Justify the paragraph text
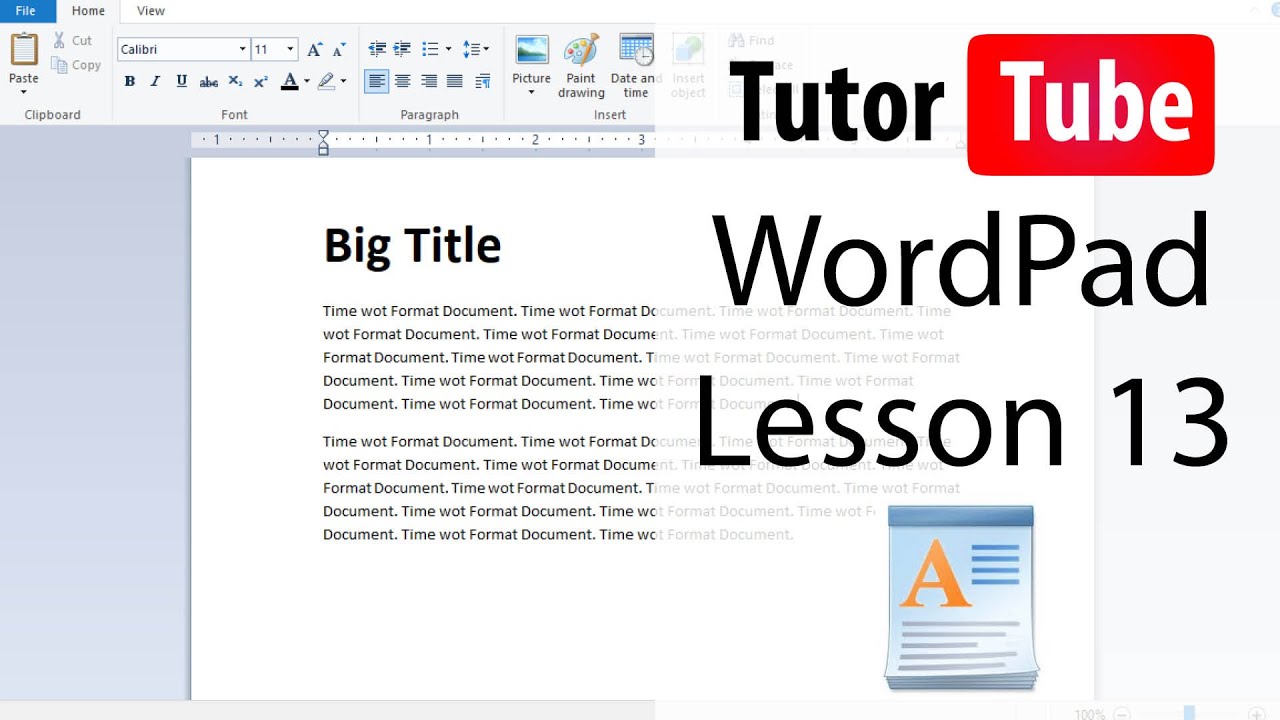1280x720 pixels. coord(455,81)
